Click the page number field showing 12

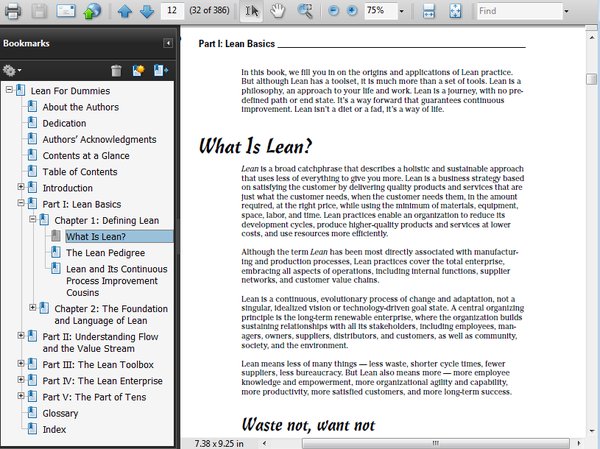tap(172, 11)
